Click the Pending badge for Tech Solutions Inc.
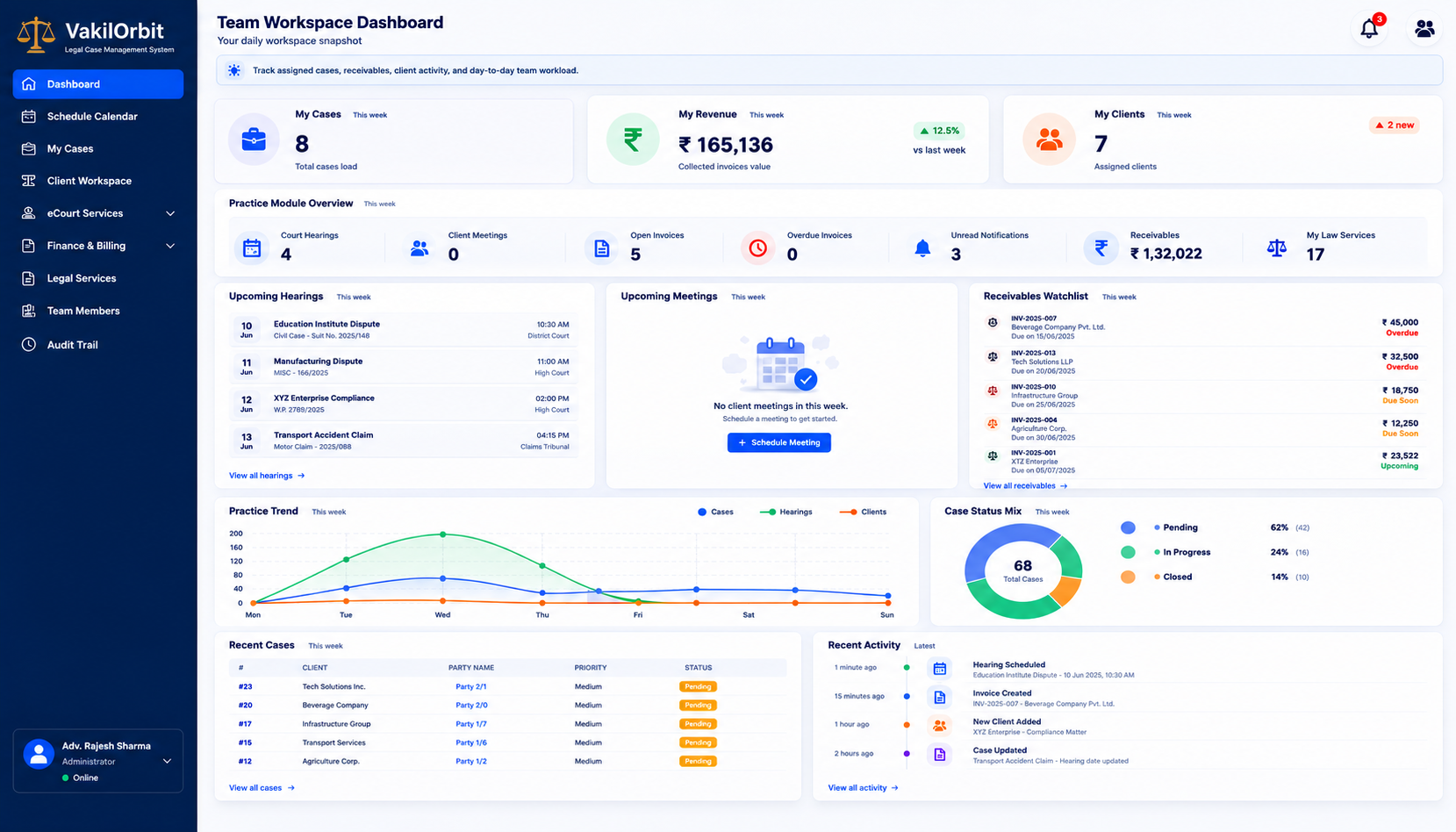 698,687
